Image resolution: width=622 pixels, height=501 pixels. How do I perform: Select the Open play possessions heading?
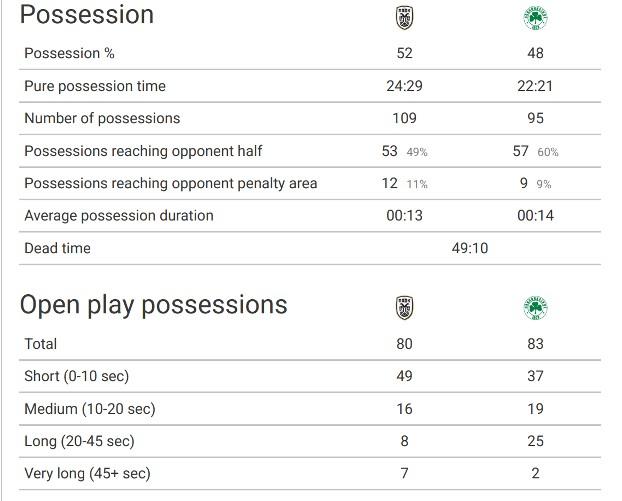[x=154, y=305]
